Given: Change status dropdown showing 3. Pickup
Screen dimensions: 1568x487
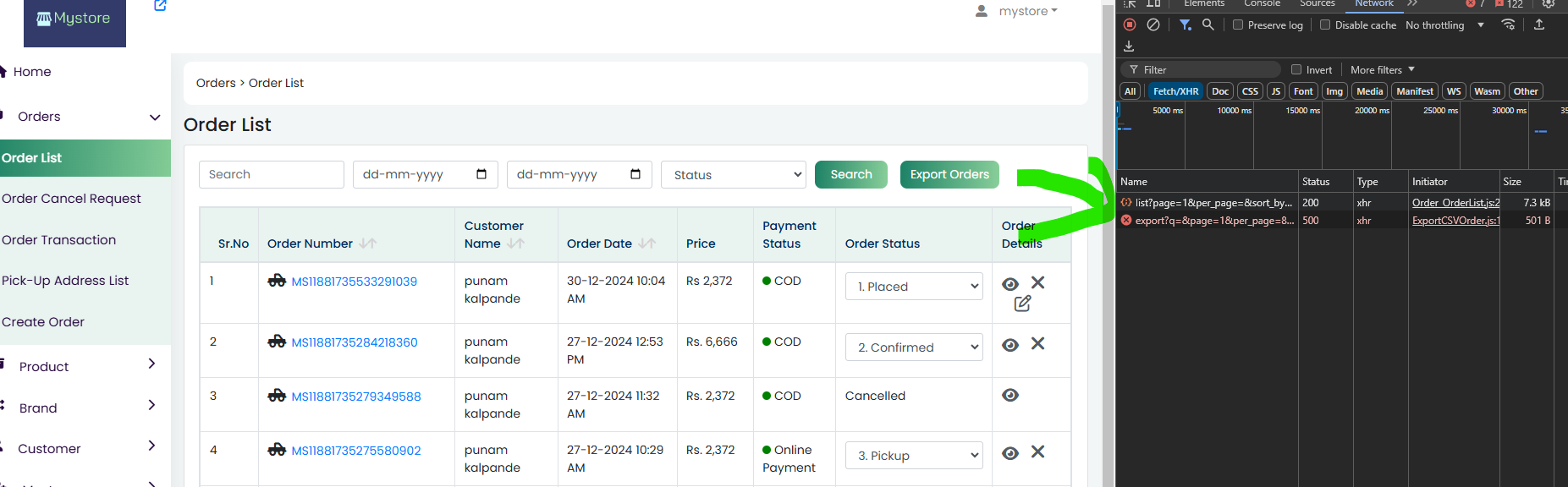Looking at the screenshot, I should point(914,455).
